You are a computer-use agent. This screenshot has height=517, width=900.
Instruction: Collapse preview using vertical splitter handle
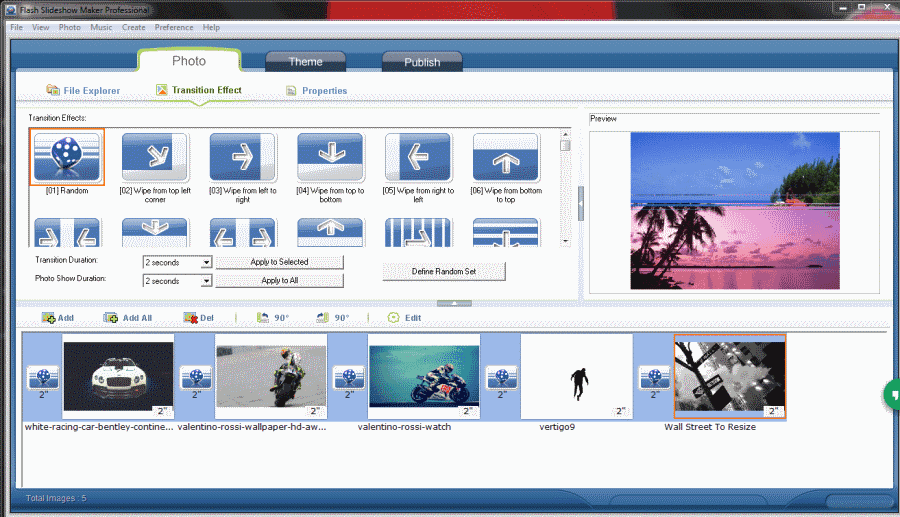[x=581, y=203]
